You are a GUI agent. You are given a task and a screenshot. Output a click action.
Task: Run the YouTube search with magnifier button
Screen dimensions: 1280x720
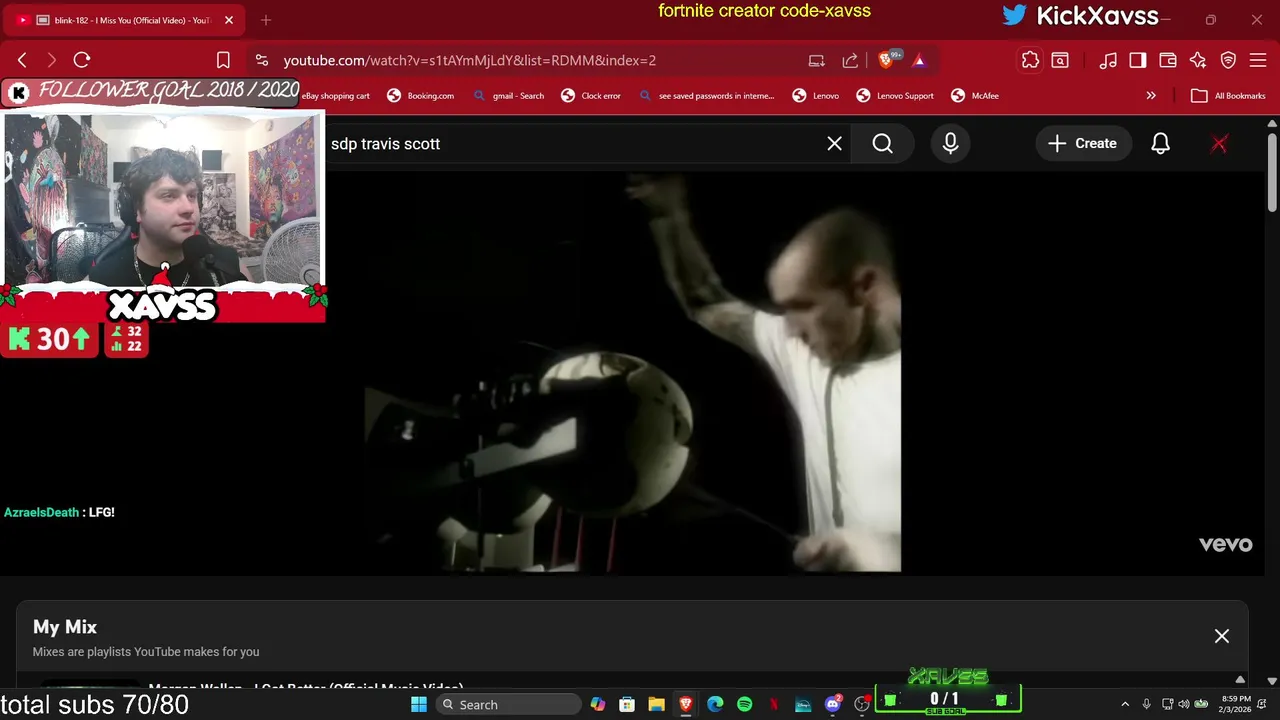click(x=882, y=143)
